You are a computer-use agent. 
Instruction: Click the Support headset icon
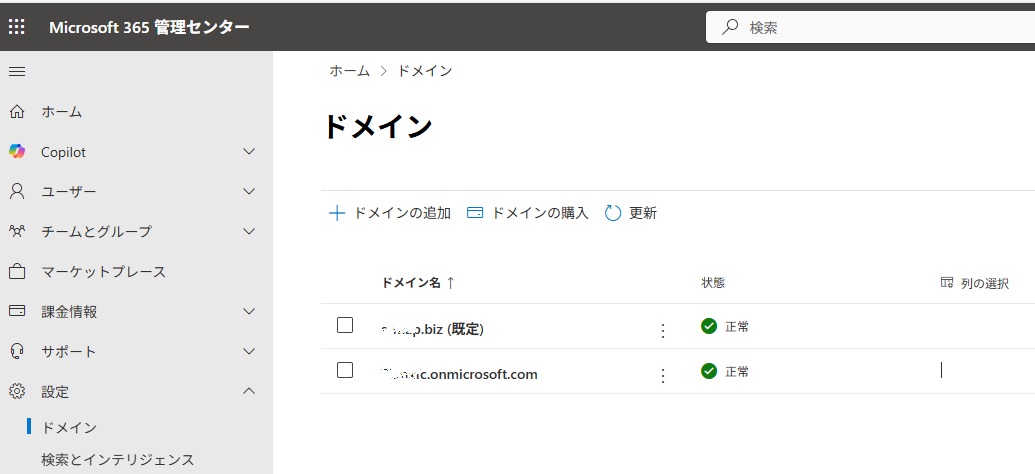pyautogui.click(x=17, y=351)
